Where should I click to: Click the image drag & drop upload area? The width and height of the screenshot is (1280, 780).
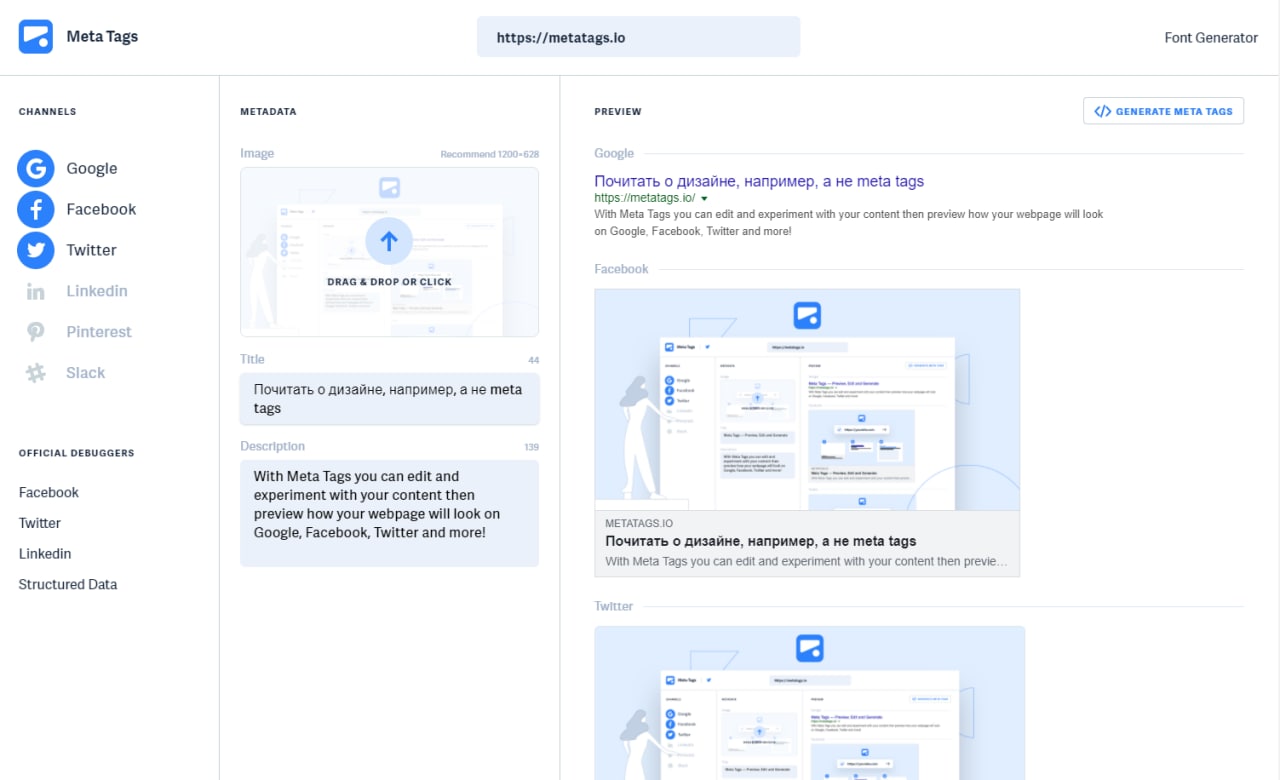(x=389, y=252)
